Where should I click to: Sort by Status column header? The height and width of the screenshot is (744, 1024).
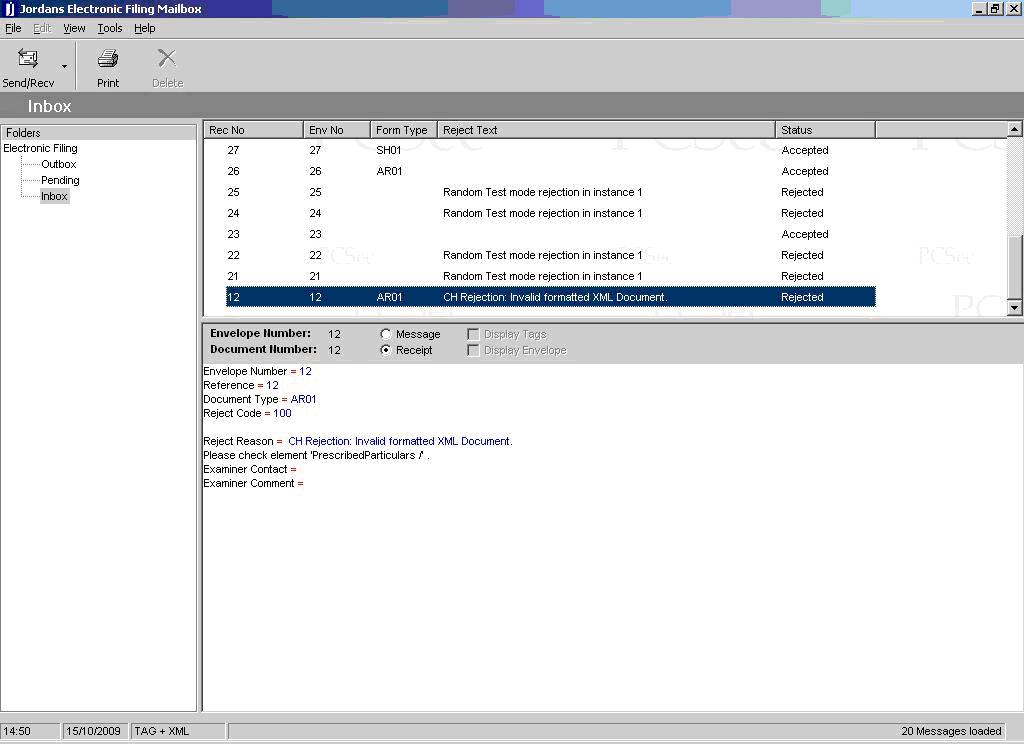(825, 130)
